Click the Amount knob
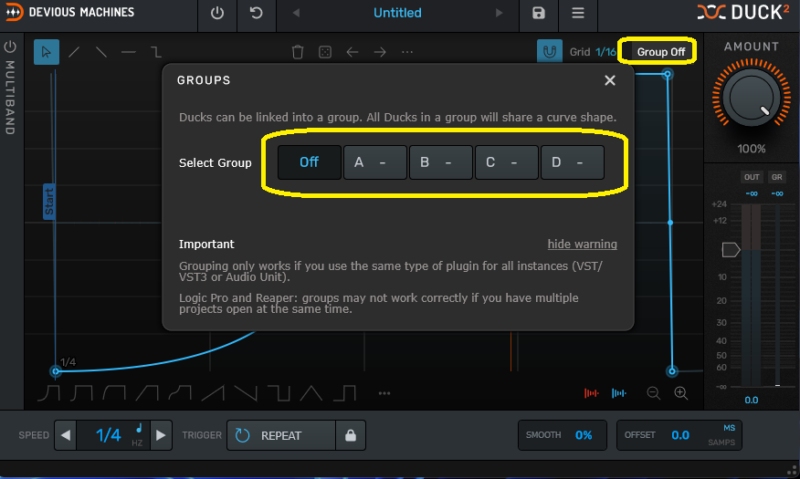This screenshot has width=800, height=479. 751,100
